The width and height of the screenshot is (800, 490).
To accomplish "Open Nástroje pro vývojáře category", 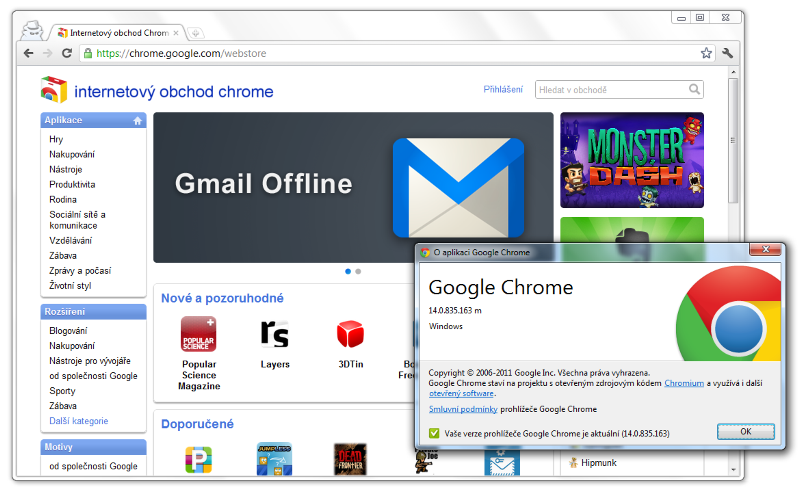I will pyautogui.click(x=90, y=361).
